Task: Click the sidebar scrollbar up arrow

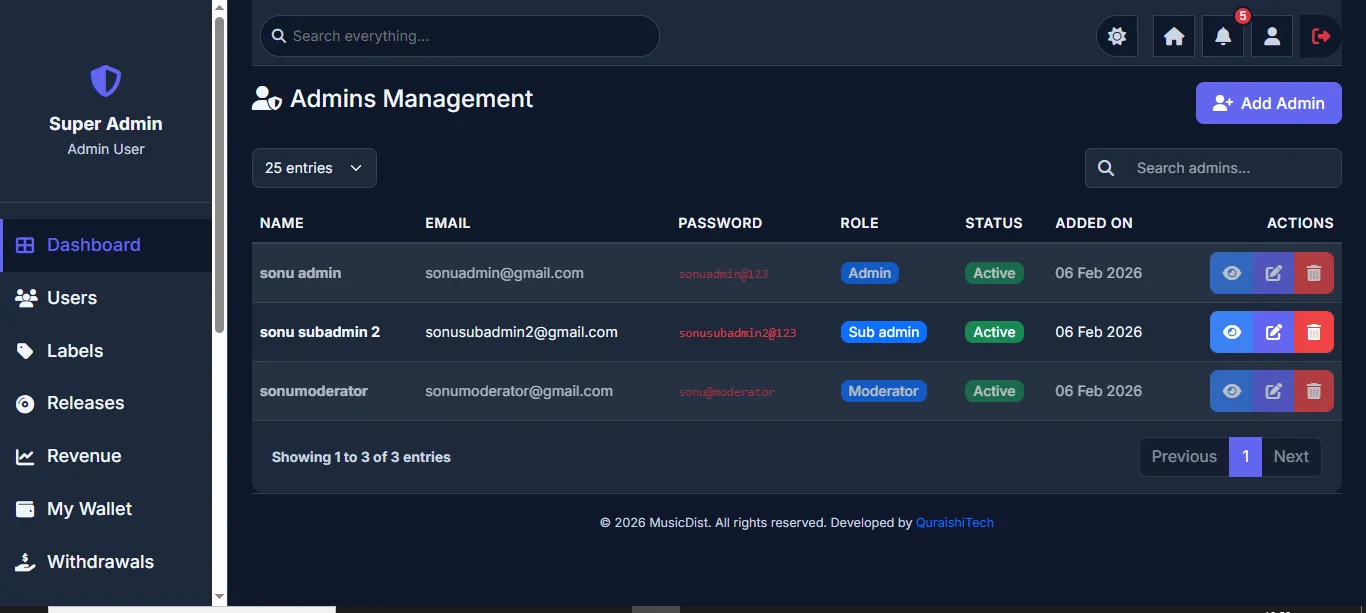Action: click(x=220, y=7)
